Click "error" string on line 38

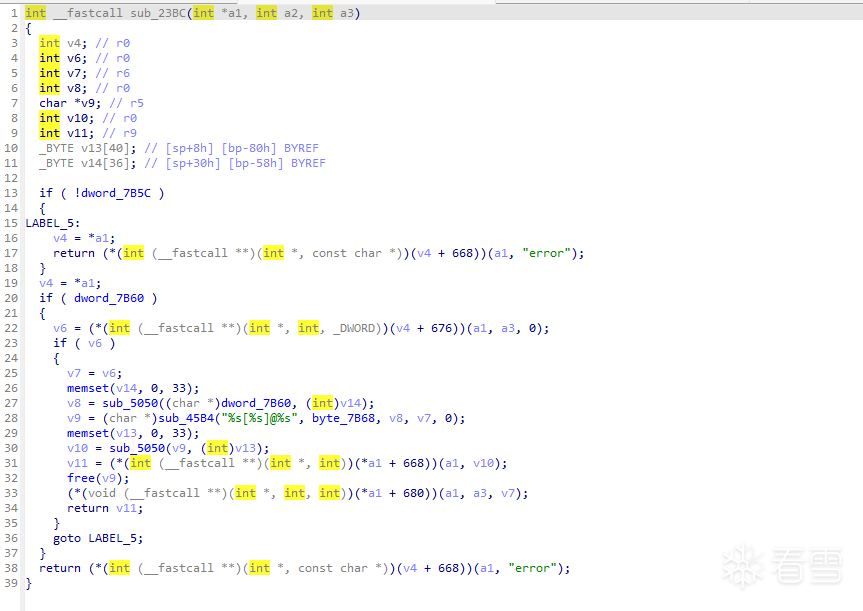[532, 568]
